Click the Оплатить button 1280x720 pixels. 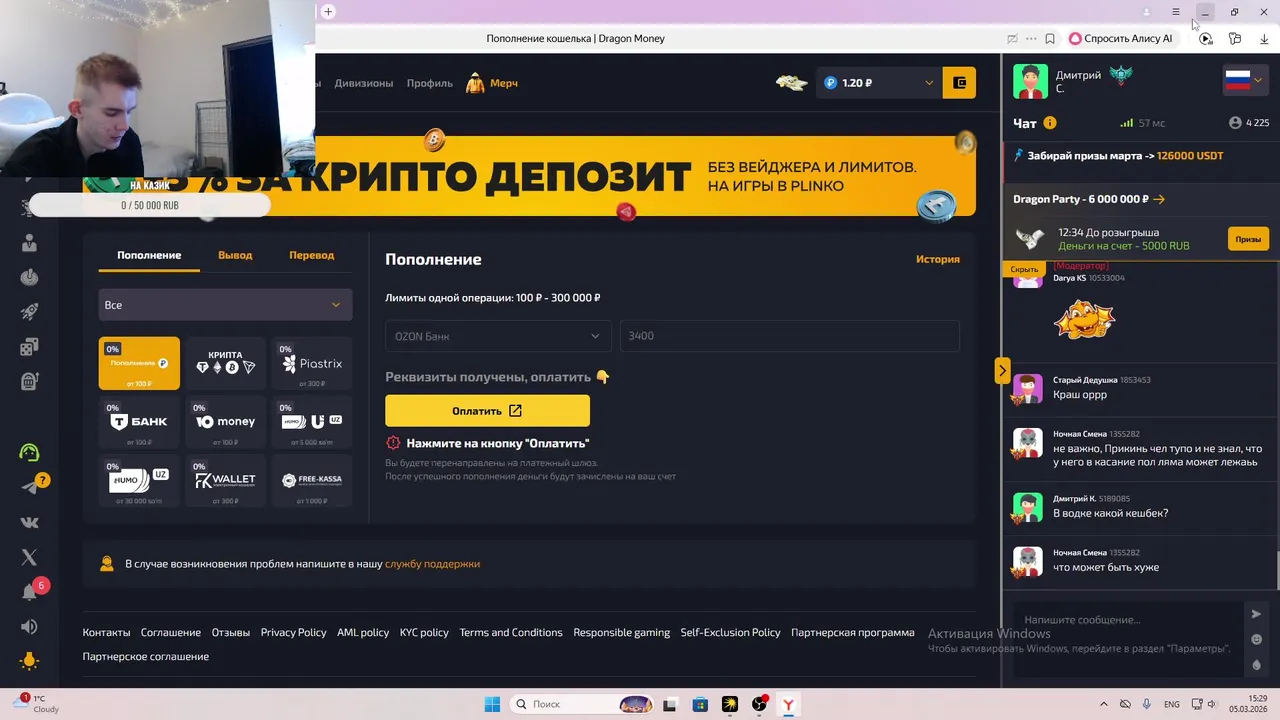pyautogui.click(x=487, y=411)
